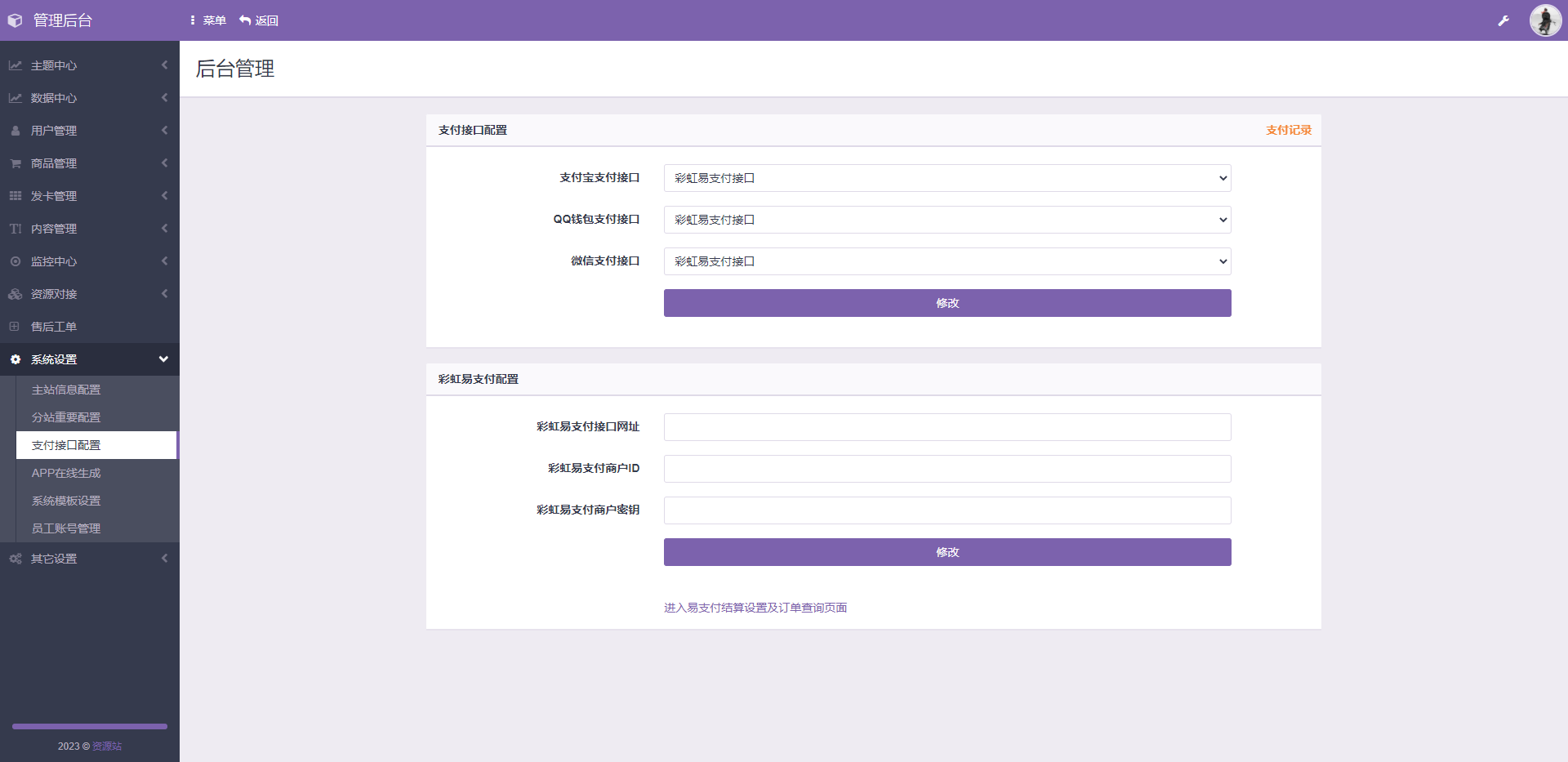The width and height of the screenshot is (1568, 762).
Task: Expand the 主题中心 chevron
Action: [164, 65]
